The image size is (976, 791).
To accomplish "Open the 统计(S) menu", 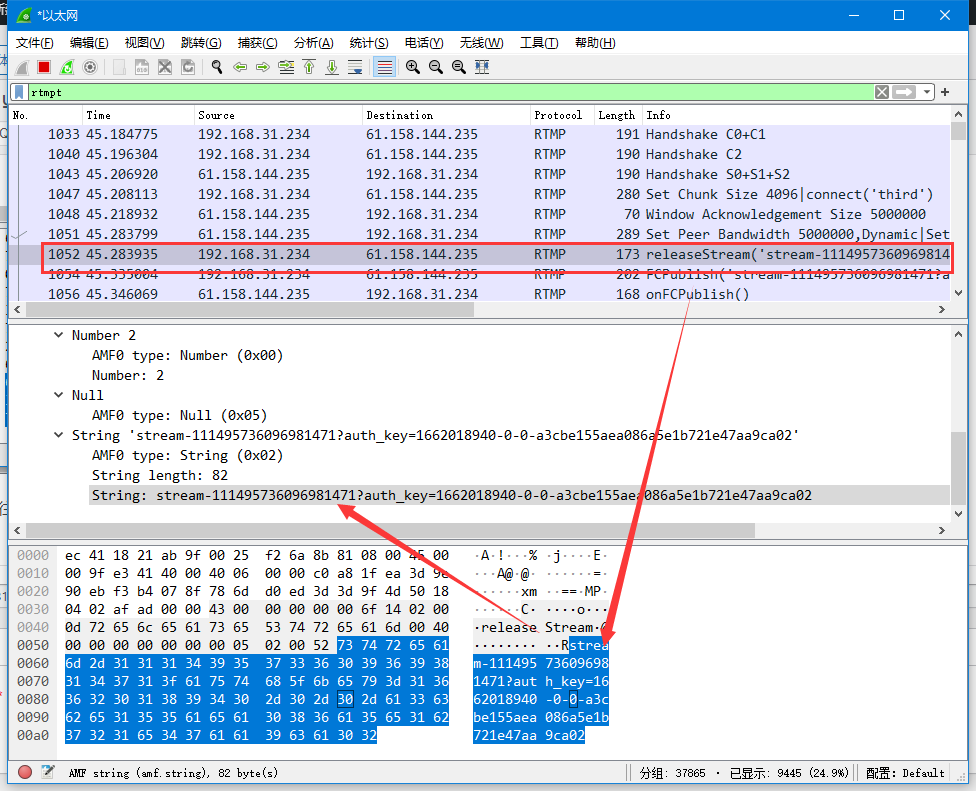I will coord(368,43).
